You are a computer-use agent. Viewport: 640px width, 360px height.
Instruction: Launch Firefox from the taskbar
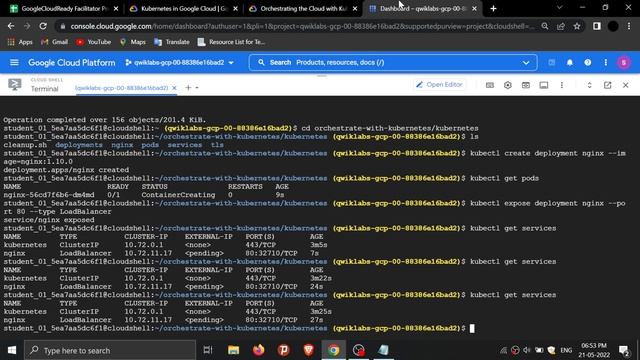click(x=258, y=350)
